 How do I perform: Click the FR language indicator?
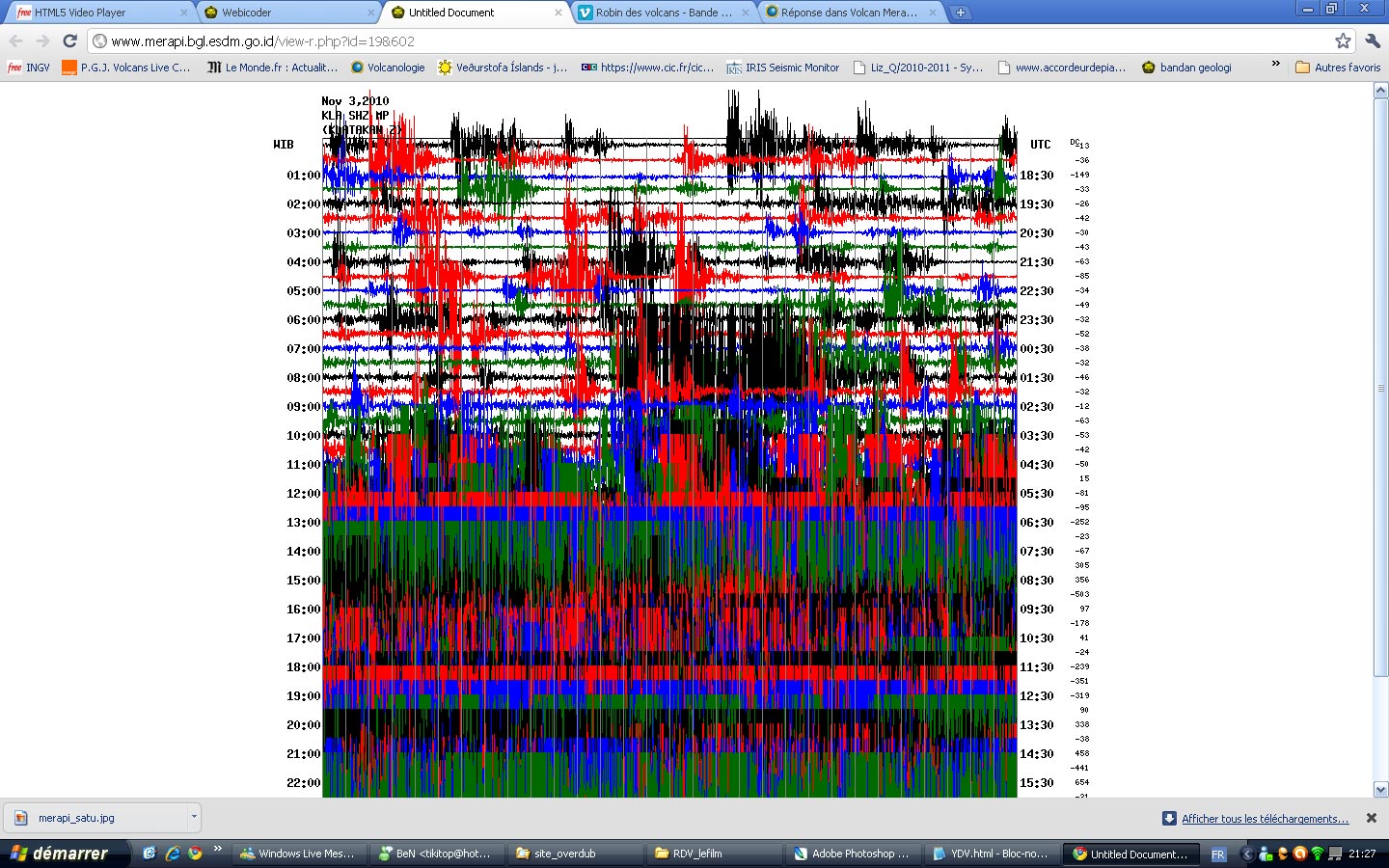click(1217, 854)
